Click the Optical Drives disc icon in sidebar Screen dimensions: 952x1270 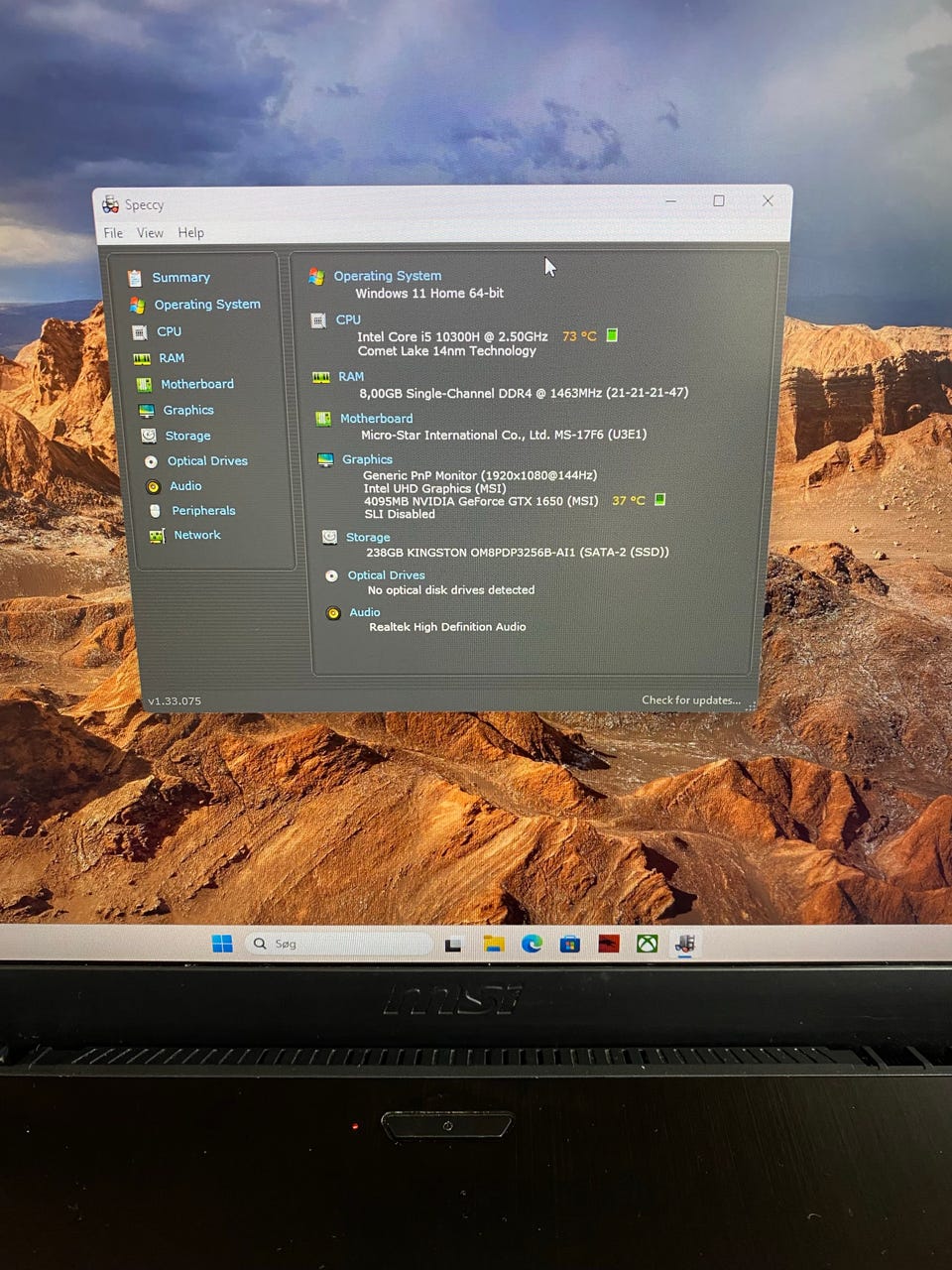pos(151,462)
